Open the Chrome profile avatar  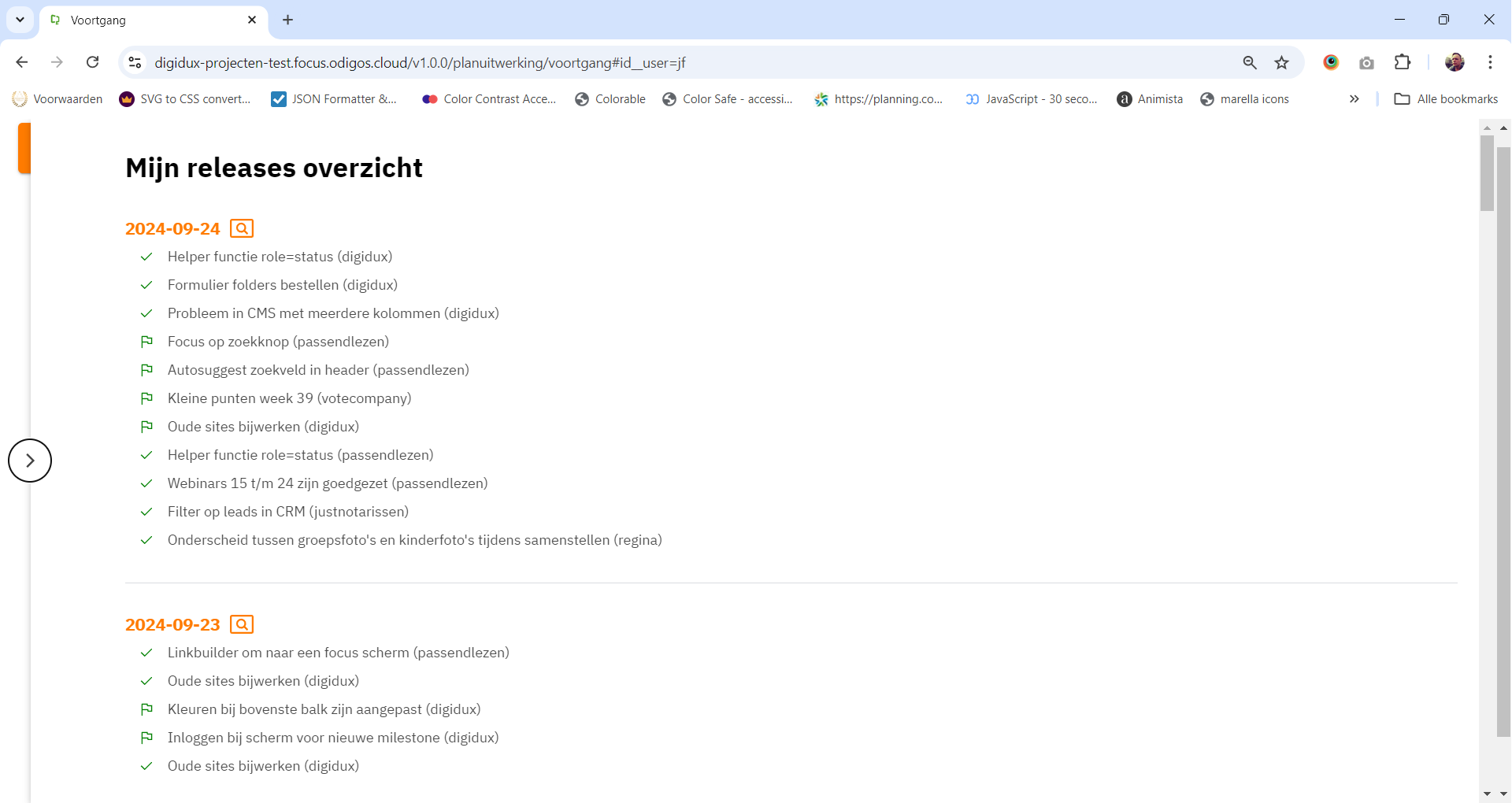(1455, 62)
